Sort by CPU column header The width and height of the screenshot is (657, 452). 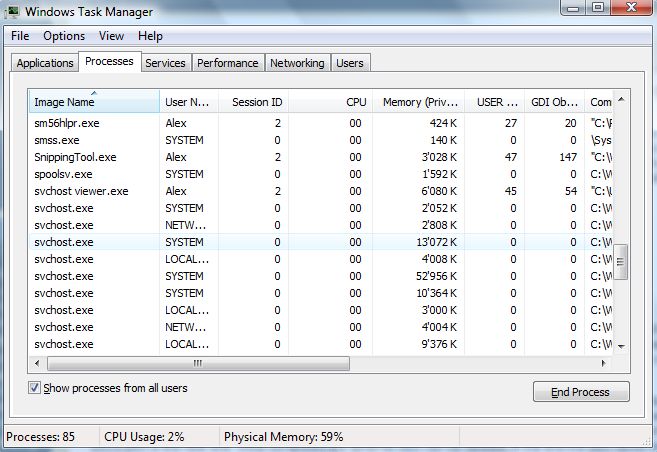coord(330,102)
